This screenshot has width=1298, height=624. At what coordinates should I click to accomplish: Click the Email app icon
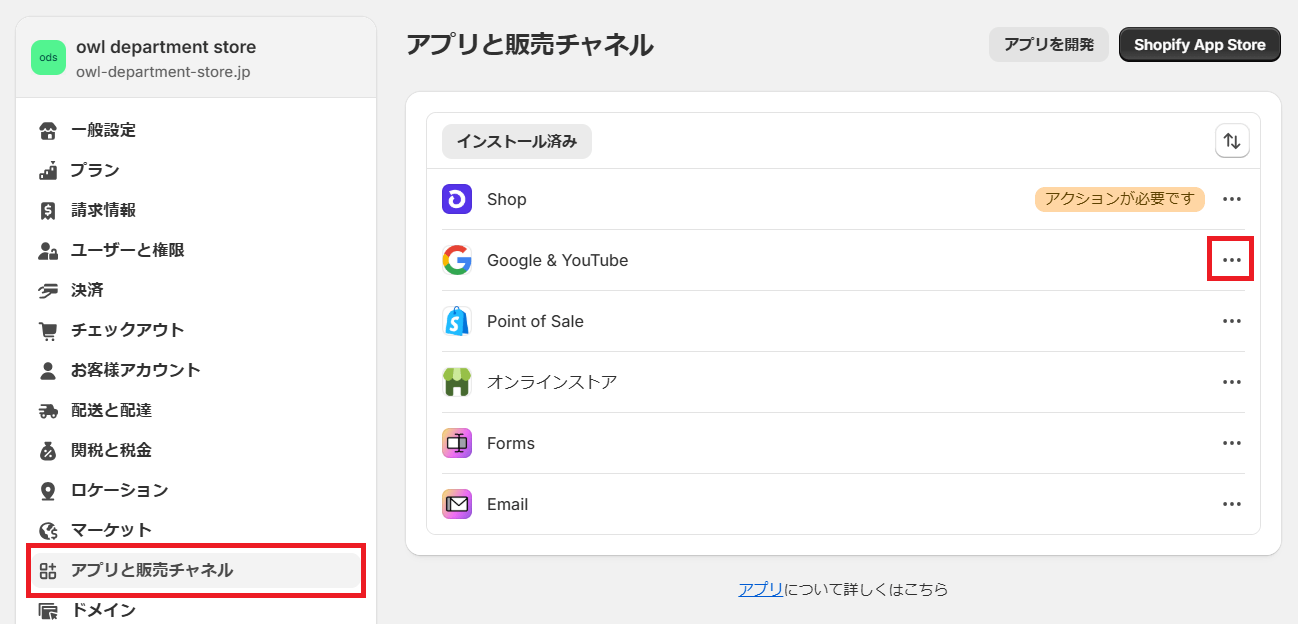[457, 504]
